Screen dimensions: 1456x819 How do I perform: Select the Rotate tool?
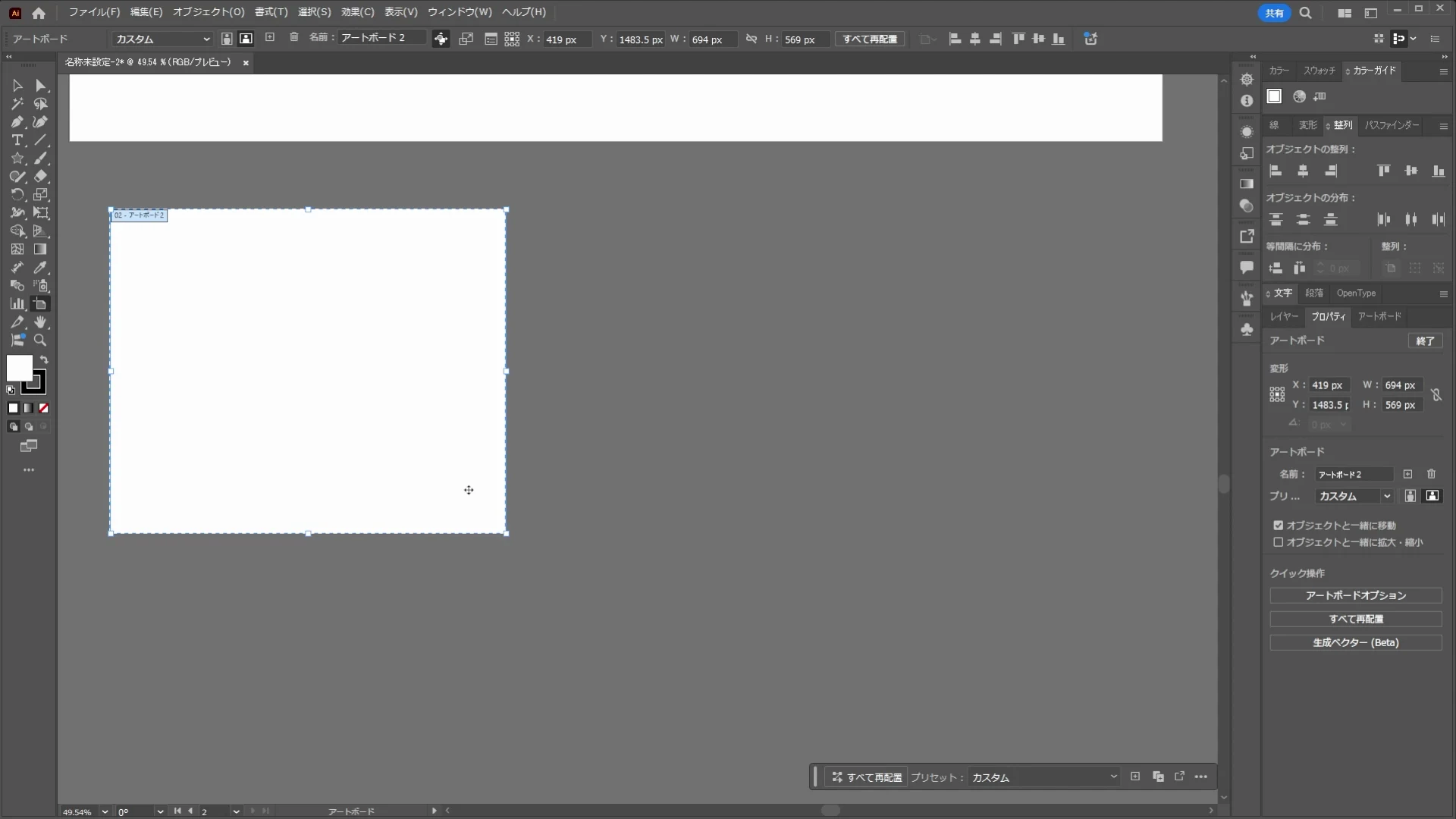[x=17, y=195]
